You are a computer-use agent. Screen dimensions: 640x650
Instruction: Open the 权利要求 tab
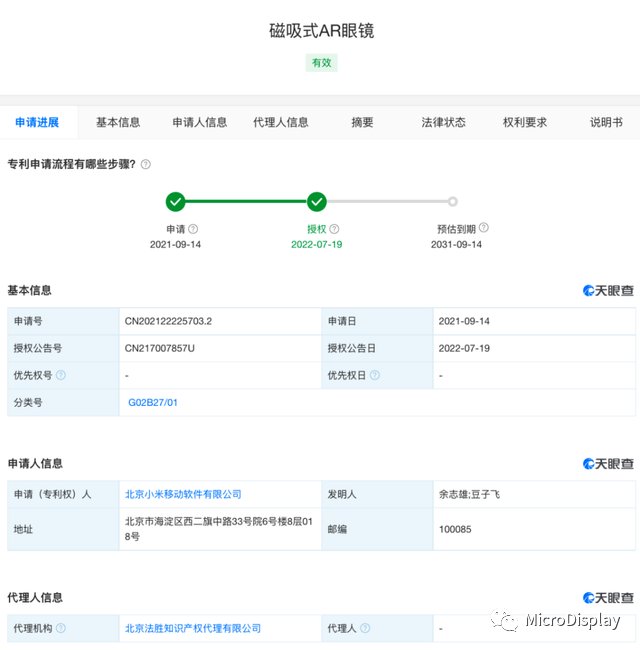pyautogui.click(x=525, y=122)
